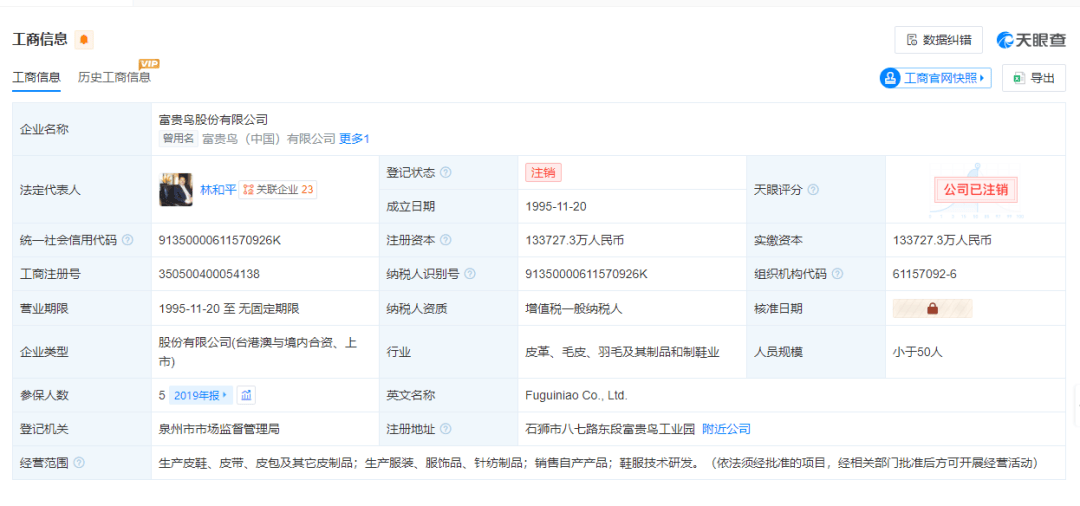Click the help icon next to 经营范围

pos(79,463)
